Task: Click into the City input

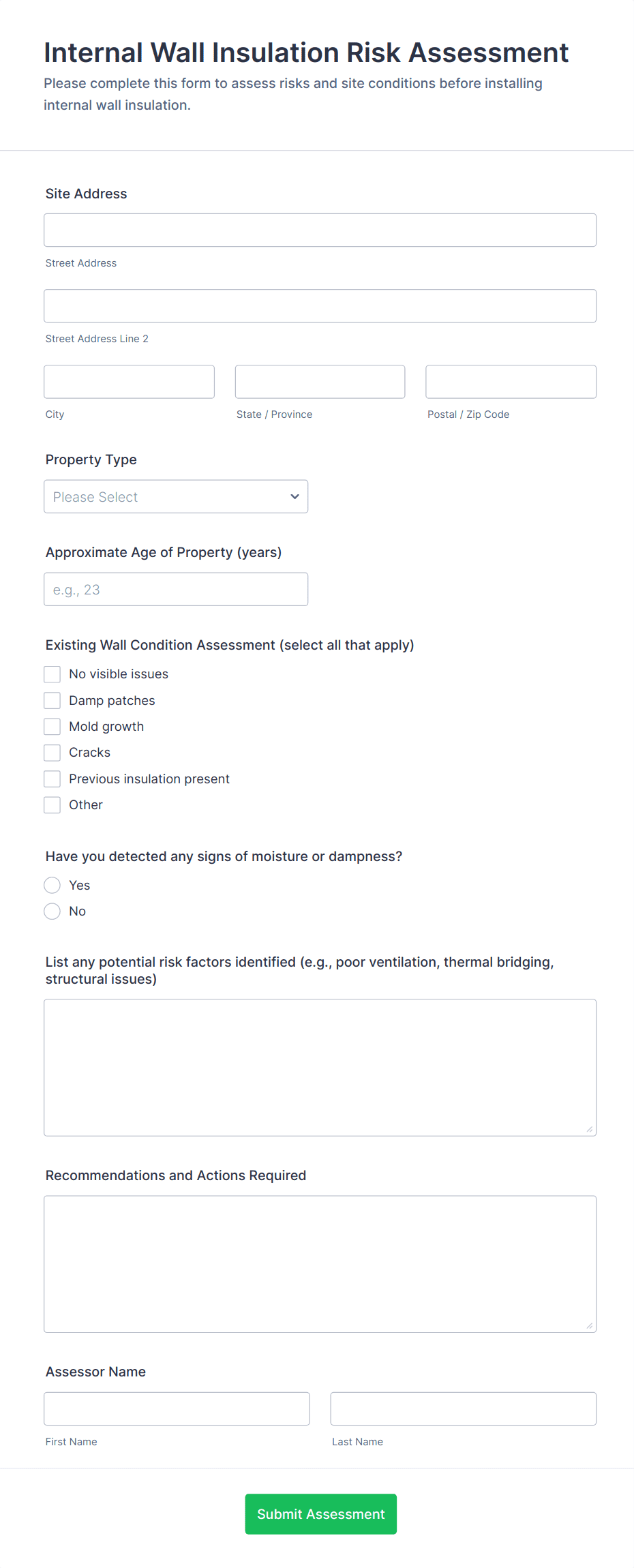Action: (129, 382)
